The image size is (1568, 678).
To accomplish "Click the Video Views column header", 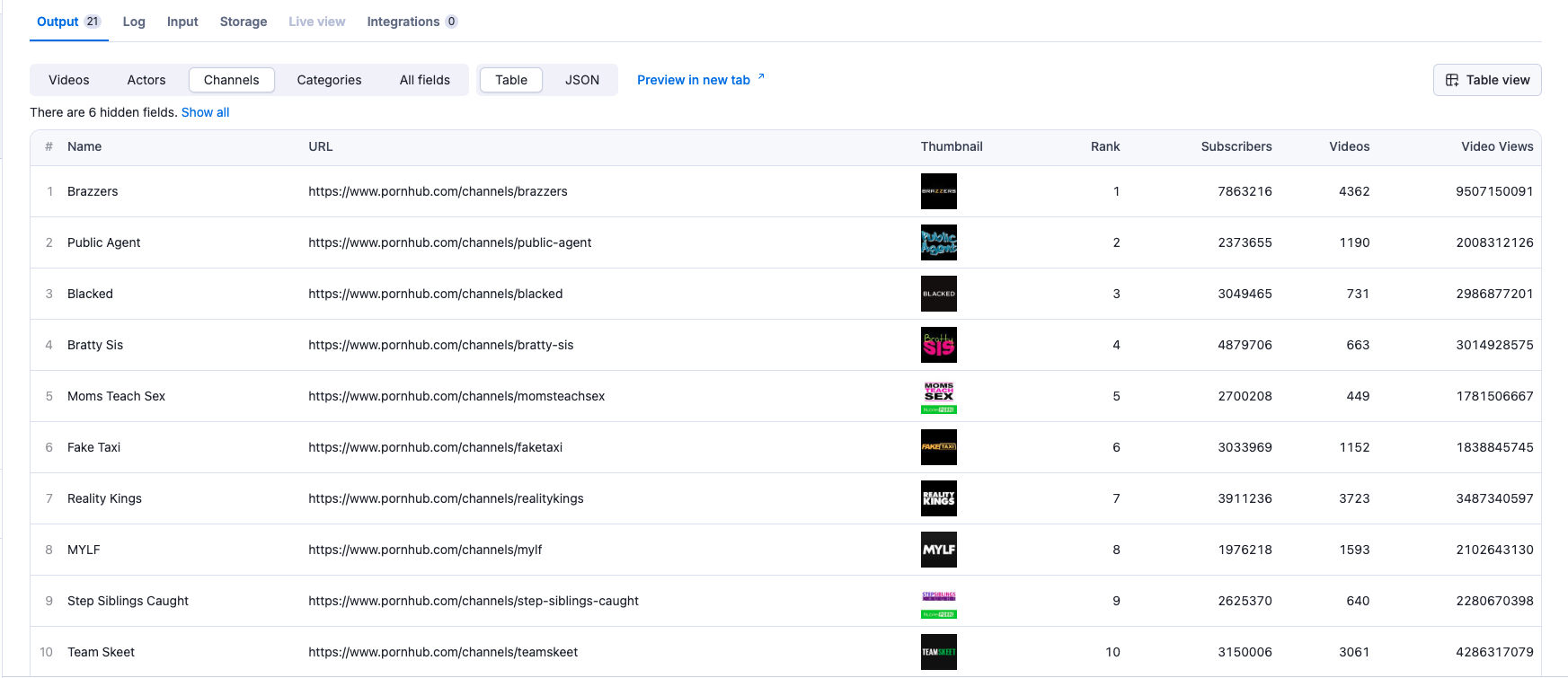I will [1497, 146].
